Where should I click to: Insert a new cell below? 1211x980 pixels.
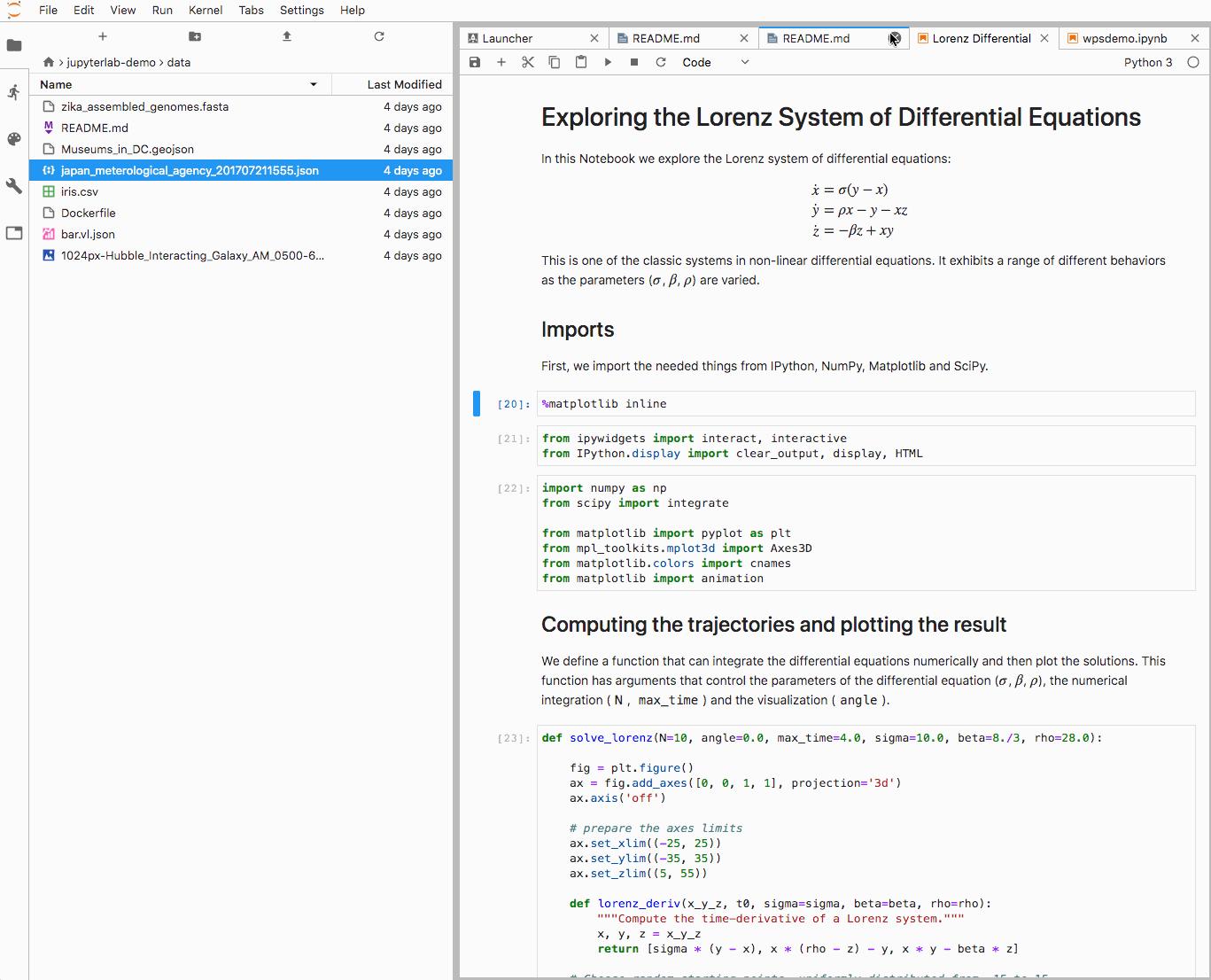coord(501,62)
